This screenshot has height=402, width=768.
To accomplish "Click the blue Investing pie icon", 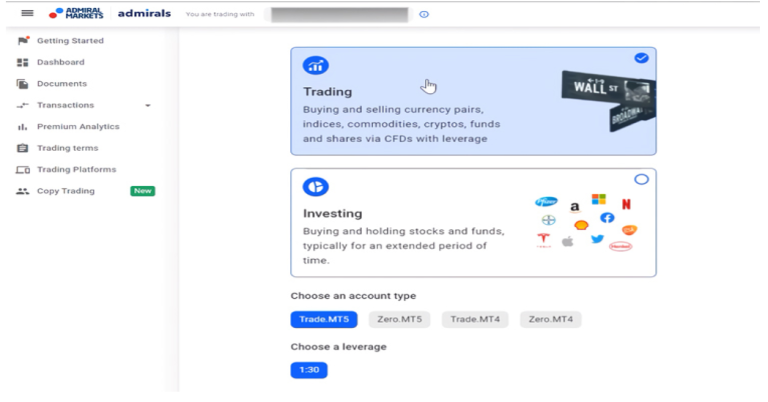I will click(315, 187).
